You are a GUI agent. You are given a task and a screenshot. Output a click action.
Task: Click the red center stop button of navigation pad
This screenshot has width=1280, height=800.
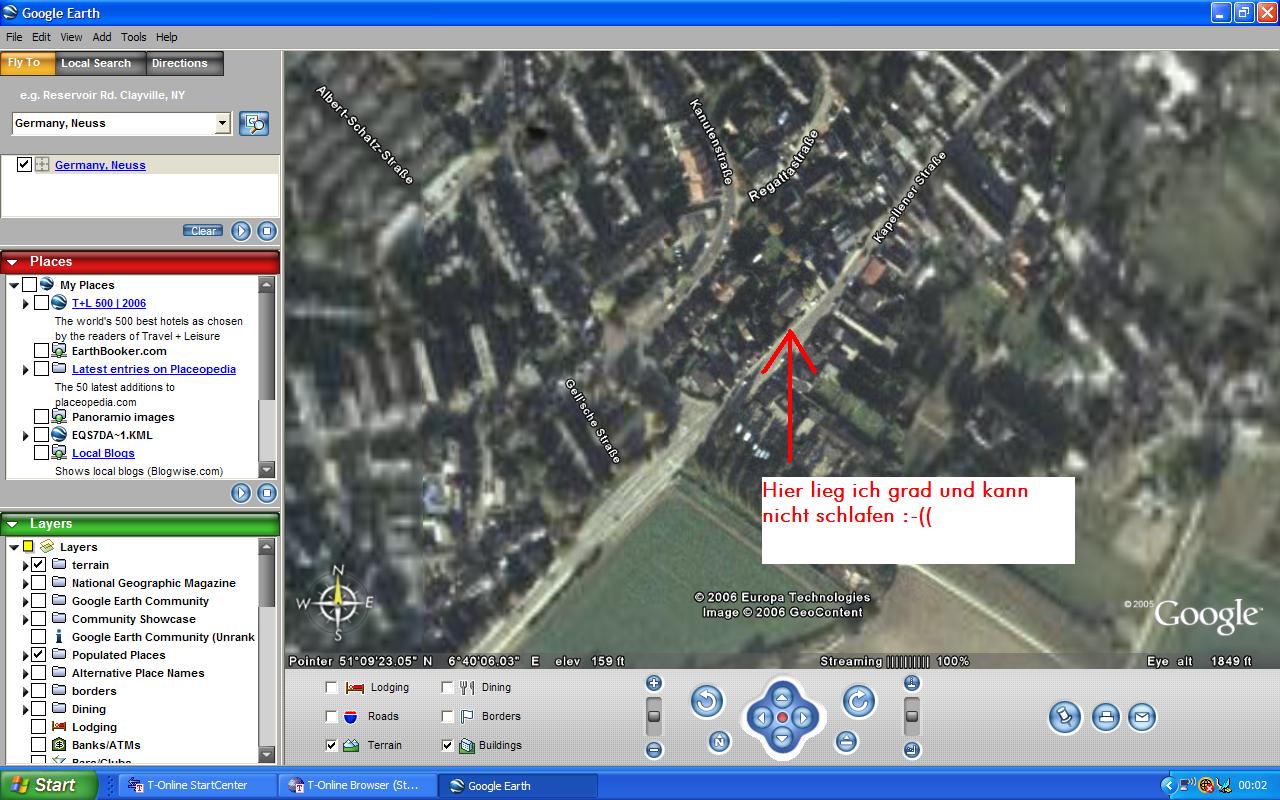782,717
